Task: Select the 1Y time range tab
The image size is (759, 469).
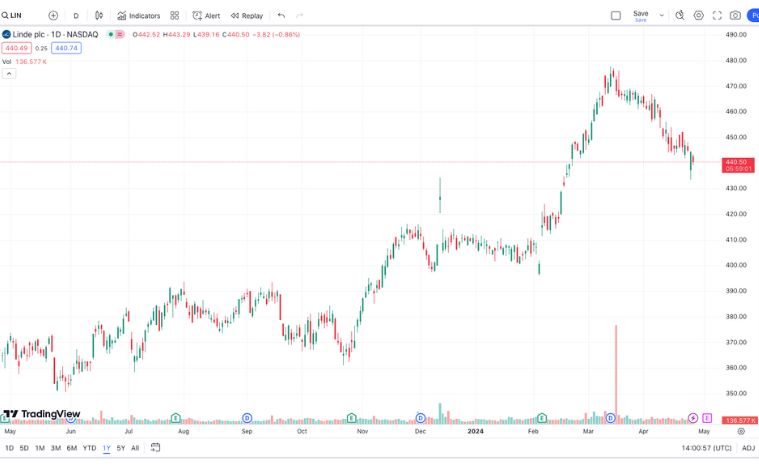Action: [x=106, y=448]
